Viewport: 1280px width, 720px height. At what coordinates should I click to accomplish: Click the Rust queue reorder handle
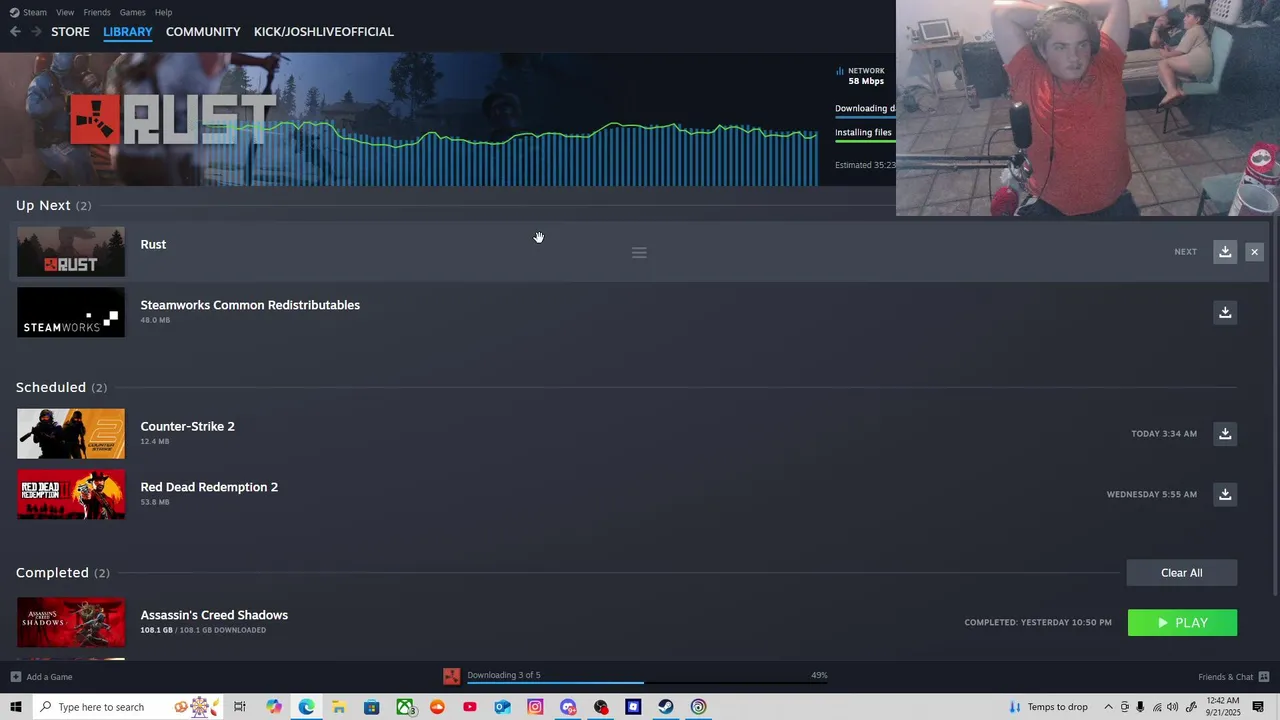639,252
